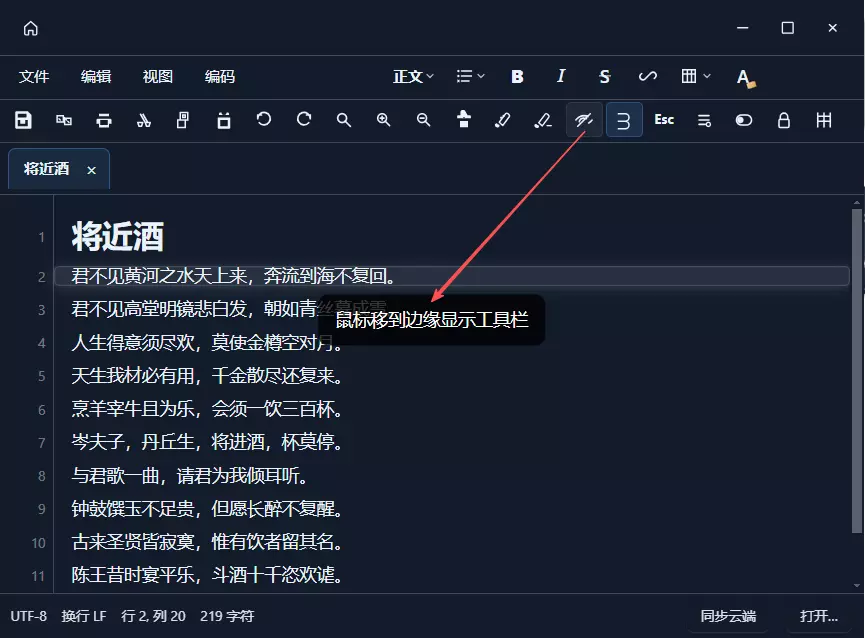Click 行 2, 列 20 position indicator
This screenshot has height=638, width=865.
coord(153,616)
